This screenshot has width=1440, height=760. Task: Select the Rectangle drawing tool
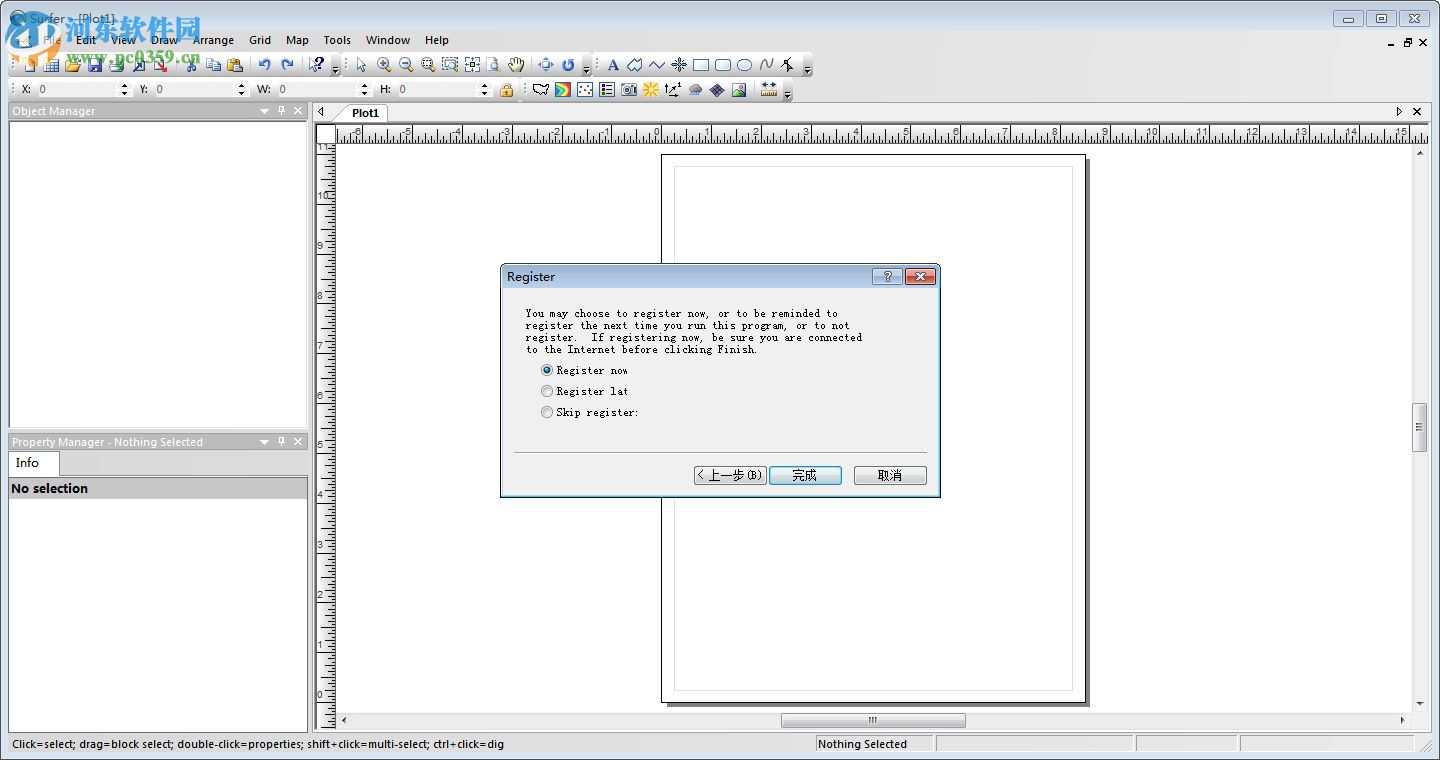pos(701,65)
